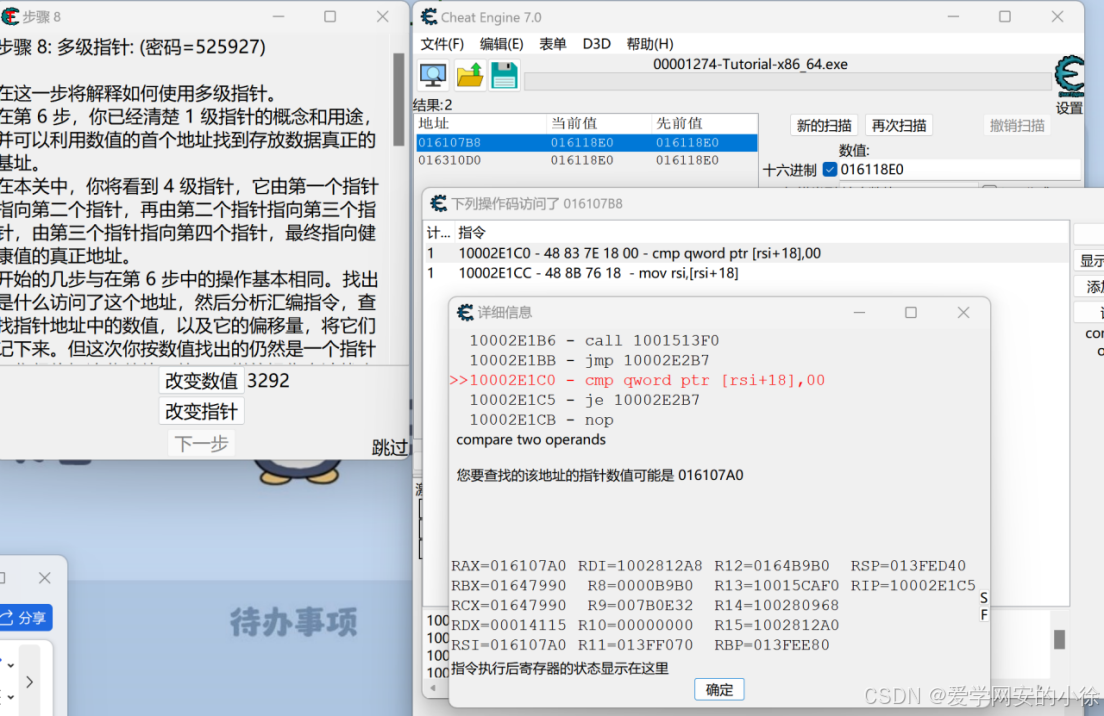
Task: Select the mov rsi,[rsi+18] opcode row
Action: [746, 273]
